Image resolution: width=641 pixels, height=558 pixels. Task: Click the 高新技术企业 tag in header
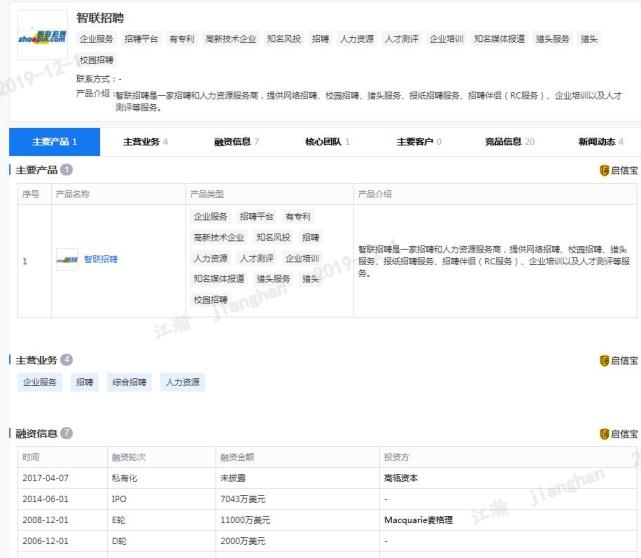pyautogui.click(x=231, y=39)
